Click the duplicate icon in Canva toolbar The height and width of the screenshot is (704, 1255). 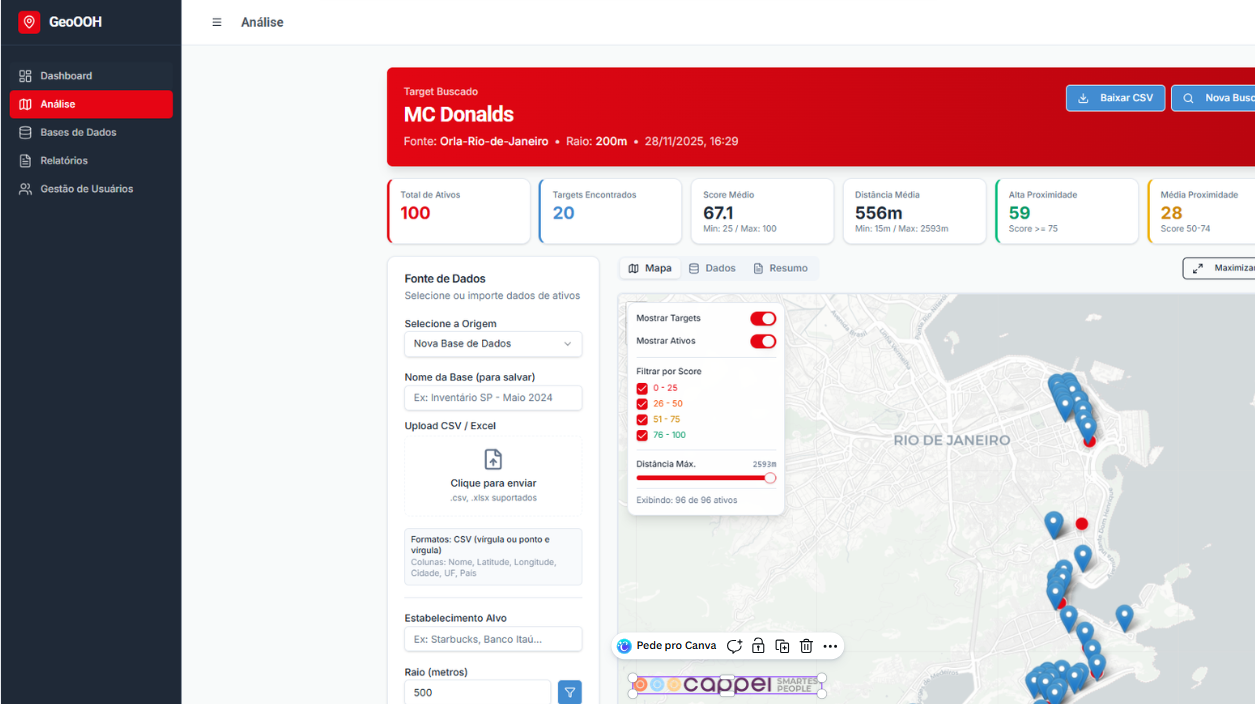[782, 646]
